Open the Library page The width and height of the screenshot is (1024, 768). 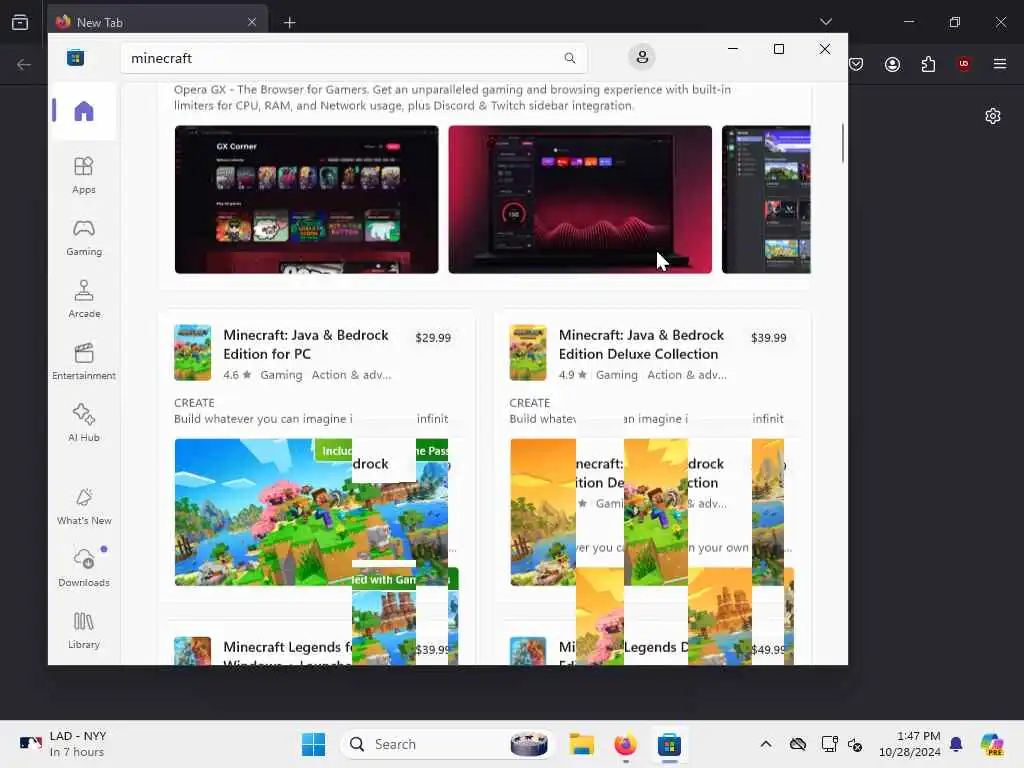point(84,630)
